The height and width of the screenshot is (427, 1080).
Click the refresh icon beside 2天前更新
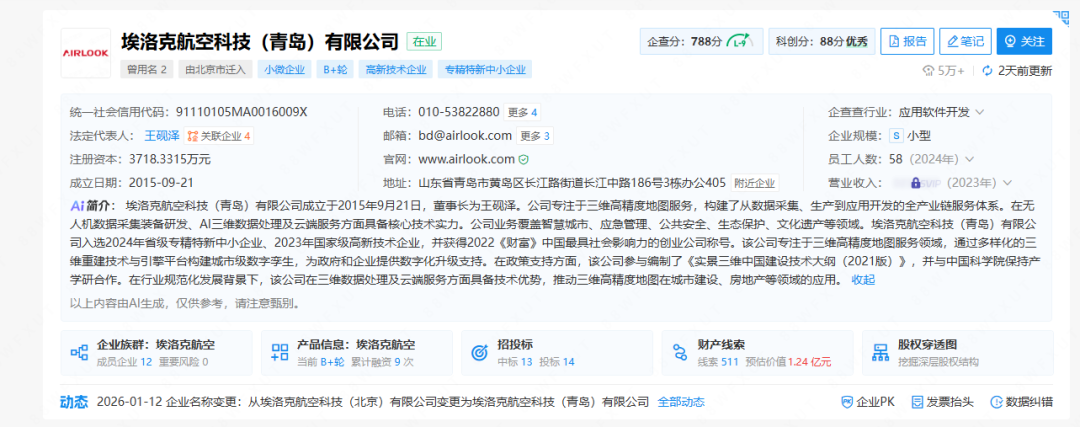[987, 71]
